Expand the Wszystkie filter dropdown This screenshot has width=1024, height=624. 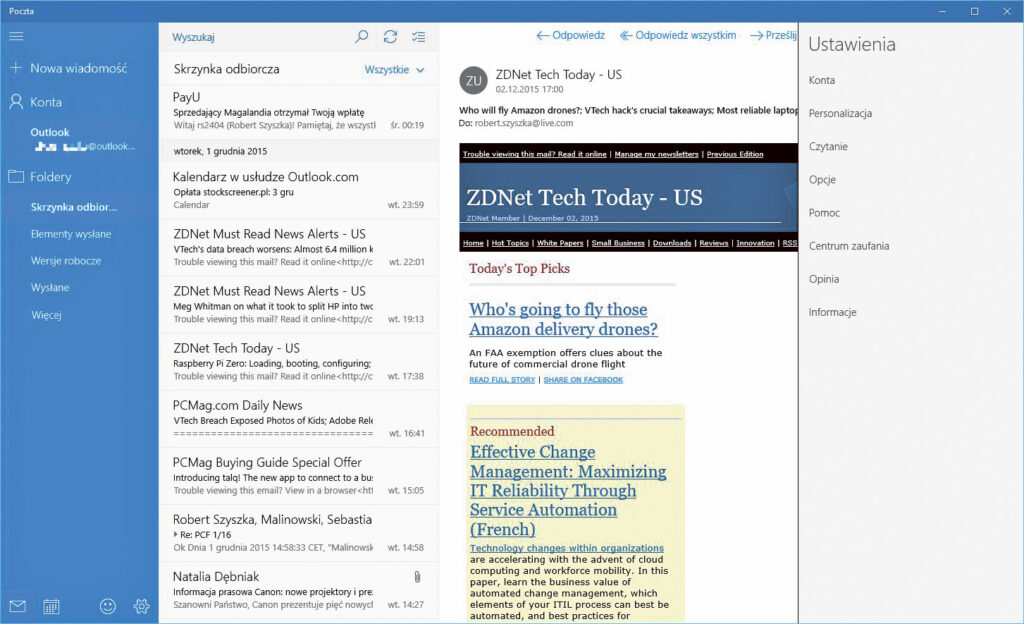click(395, 70)
